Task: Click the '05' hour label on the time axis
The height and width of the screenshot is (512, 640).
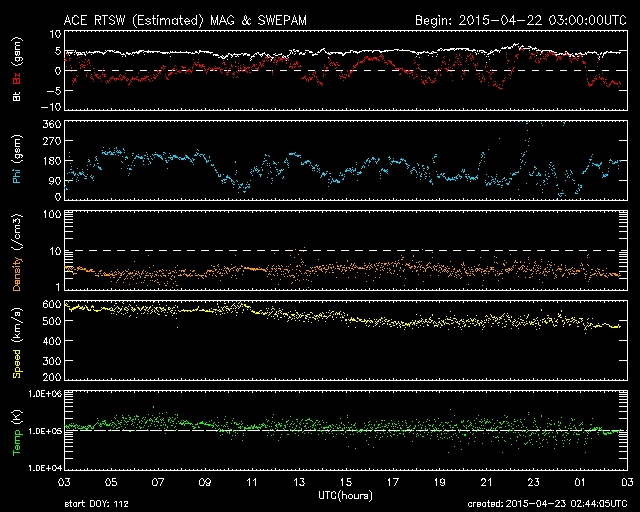Action: (x=111, y=483)
